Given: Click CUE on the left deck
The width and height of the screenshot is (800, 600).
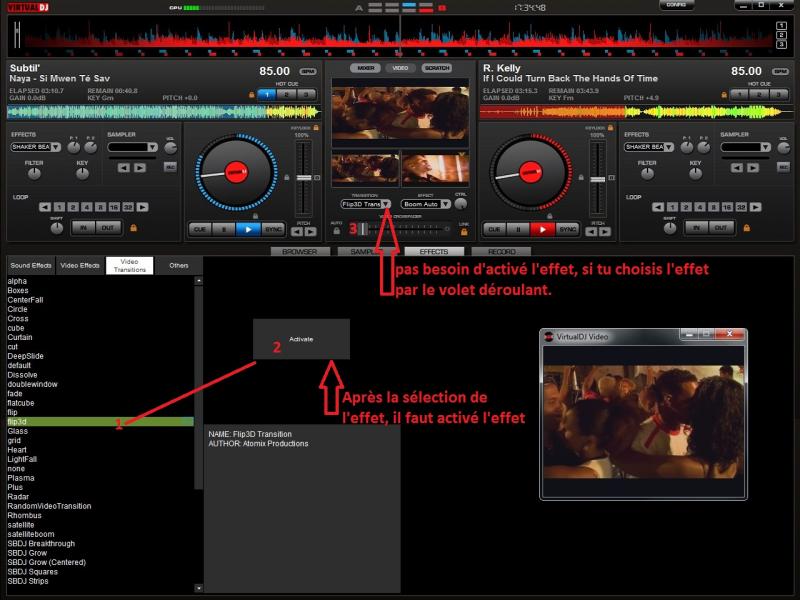Looking at the screenshot, I should pyautogui.click(x=200, y=229).
